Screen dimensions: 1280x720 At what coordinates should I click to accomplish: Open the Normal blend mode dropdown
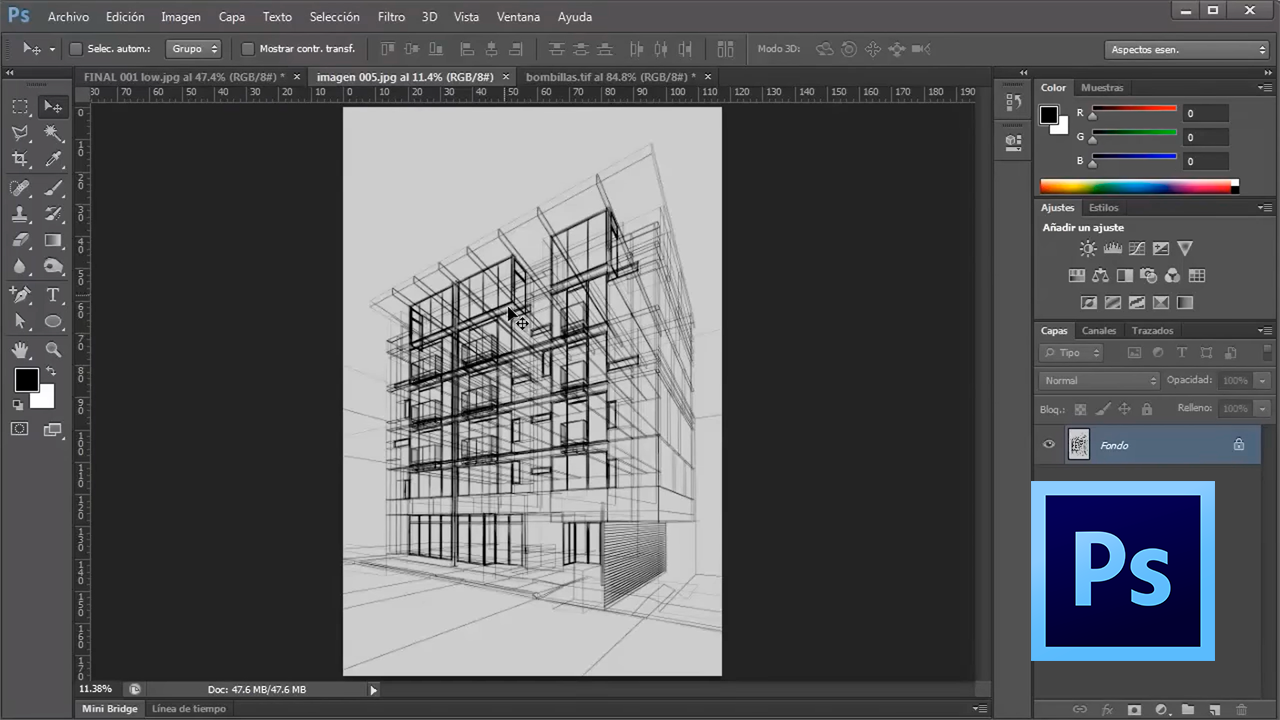coord(1099,380)
